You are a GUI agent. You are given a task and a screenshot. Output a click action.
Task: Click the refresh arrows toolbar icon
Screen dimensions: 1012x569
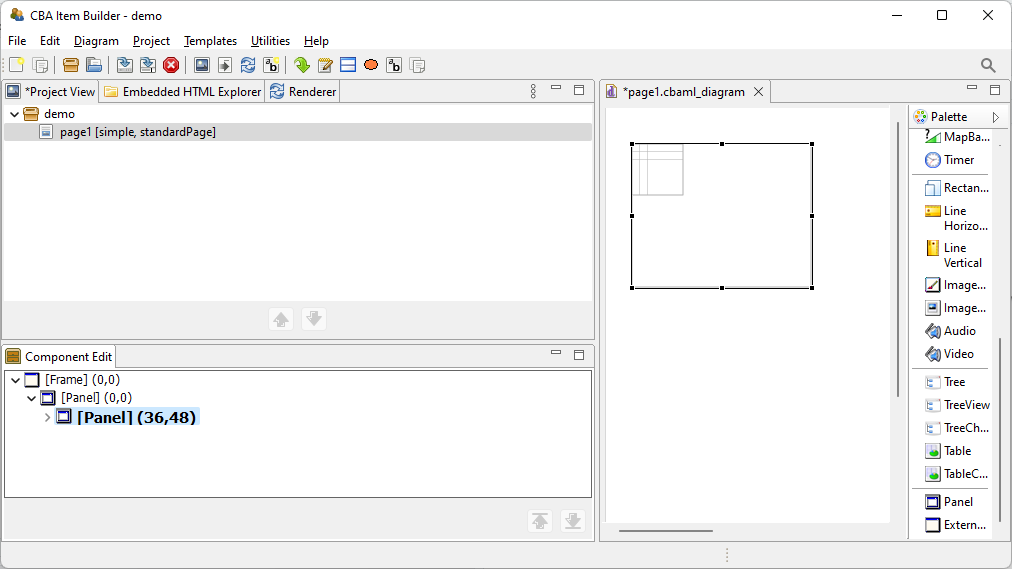click(x=248, y=65)
